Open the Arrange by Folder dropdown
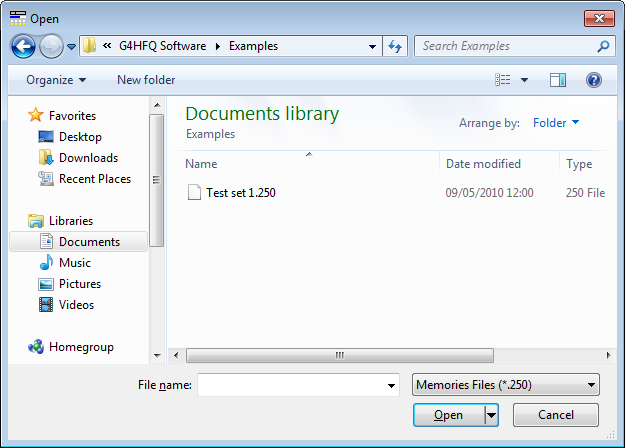The height and width of the screenshot is (448, 625). [x=556, y=123]
